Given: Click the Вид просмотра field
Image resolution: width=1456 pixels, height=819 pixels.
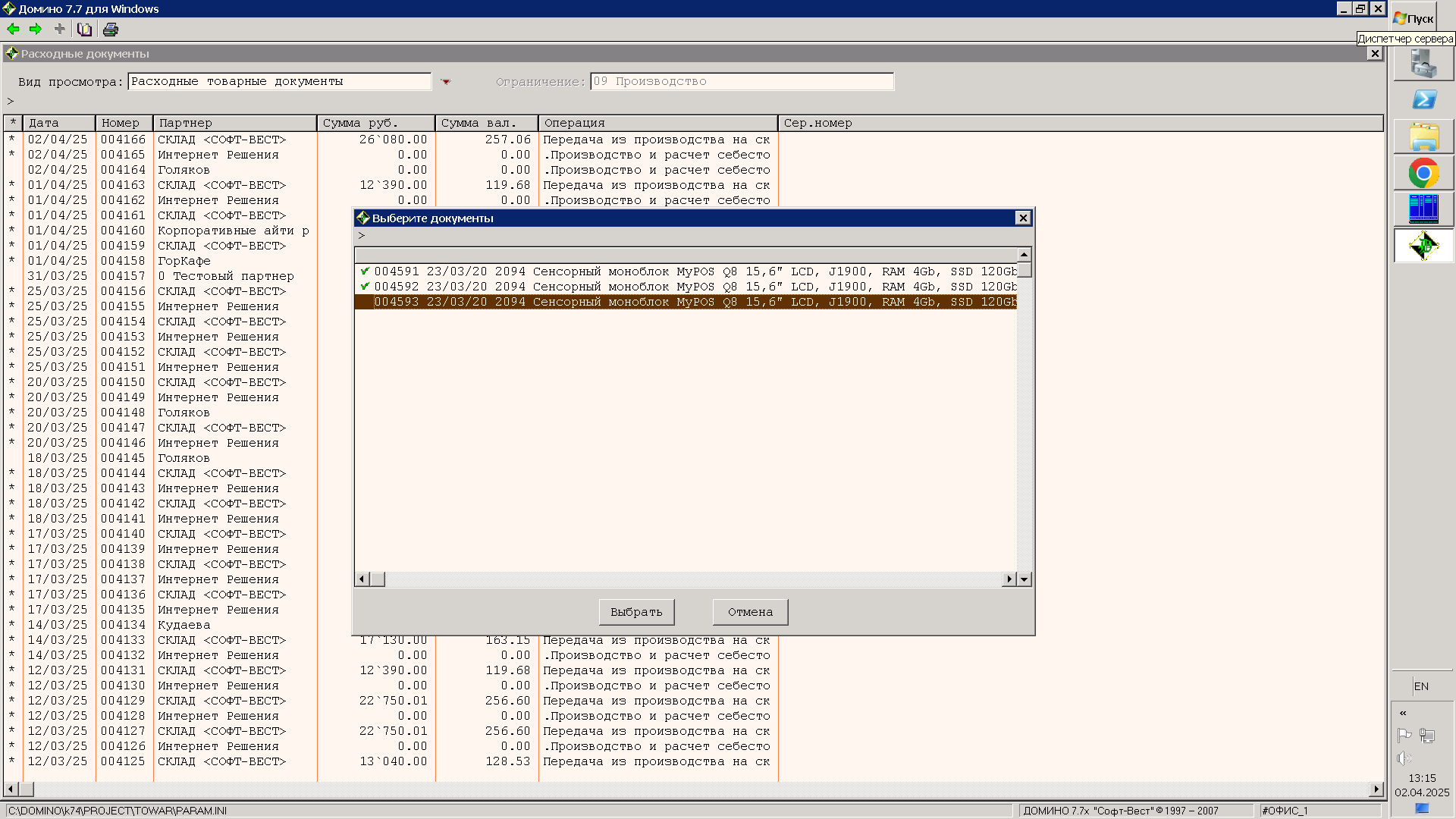Looking at the screenshot, I should point(279,81).
